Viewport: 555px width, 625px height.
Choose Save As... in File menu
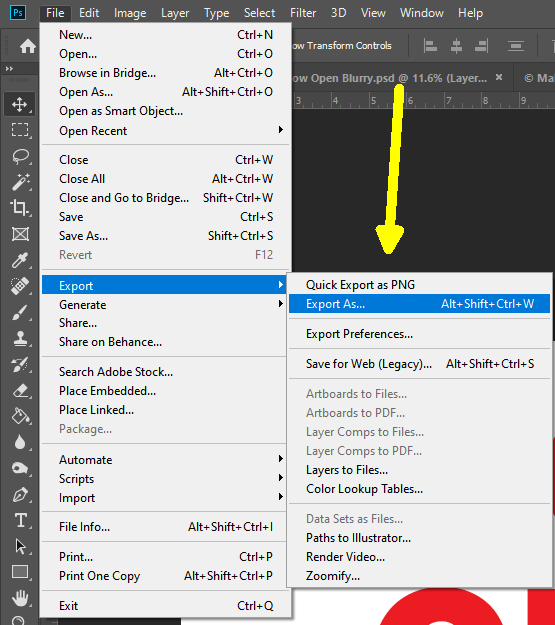click(167, 236)
